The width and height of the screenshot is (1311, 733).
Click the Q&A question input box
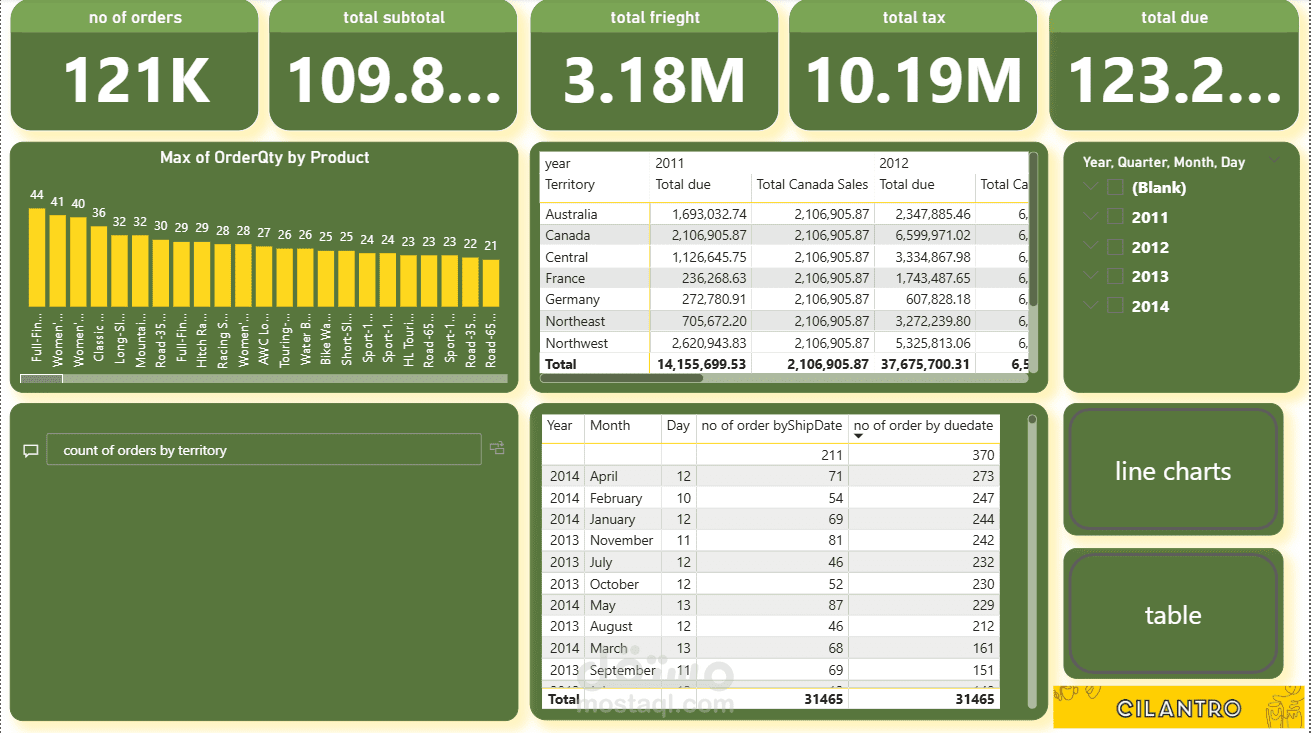tap(264, 450)
